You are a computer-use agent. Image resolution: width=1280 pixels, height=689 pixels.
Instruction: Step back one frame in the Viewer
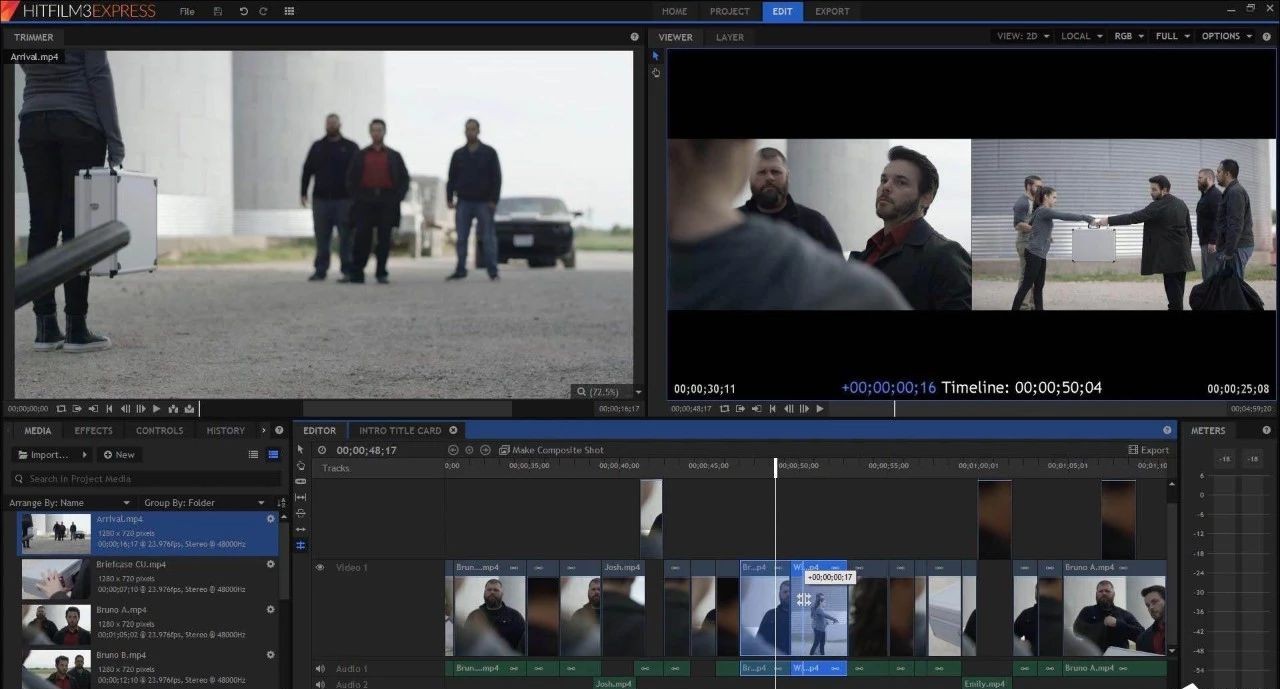tap(789, 409)
